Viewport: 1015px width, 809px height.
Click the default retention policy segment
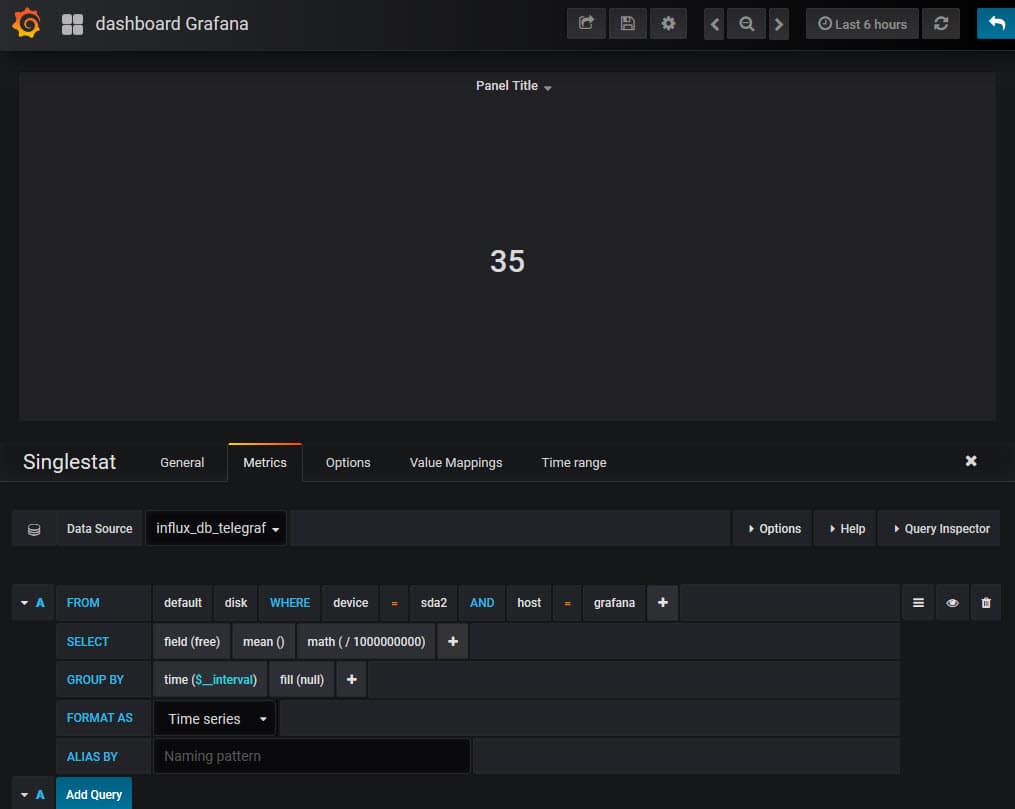pos(183,603)
